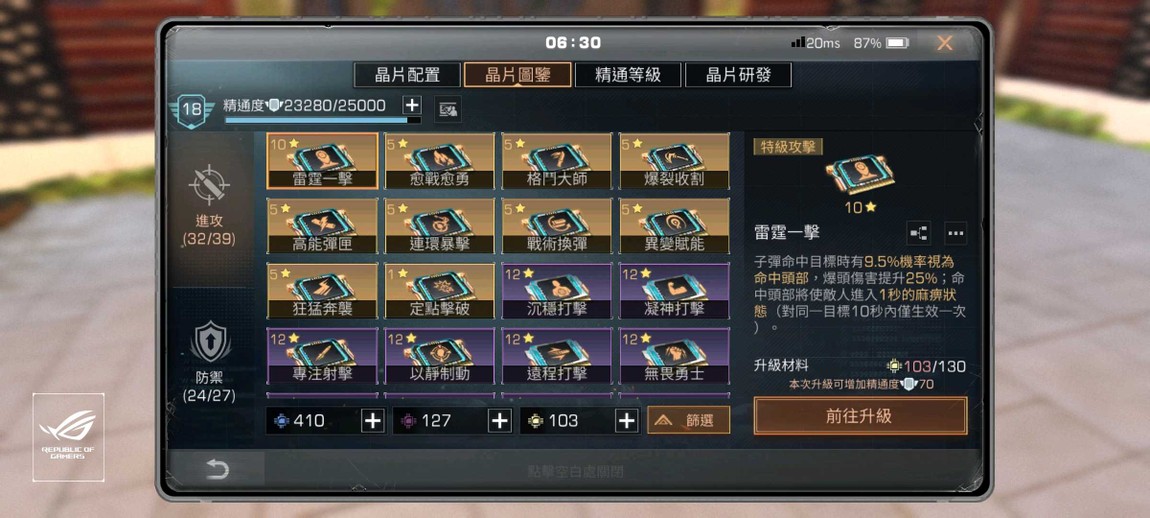Add gold chips with plus beside 103

[x=626, y=420]
